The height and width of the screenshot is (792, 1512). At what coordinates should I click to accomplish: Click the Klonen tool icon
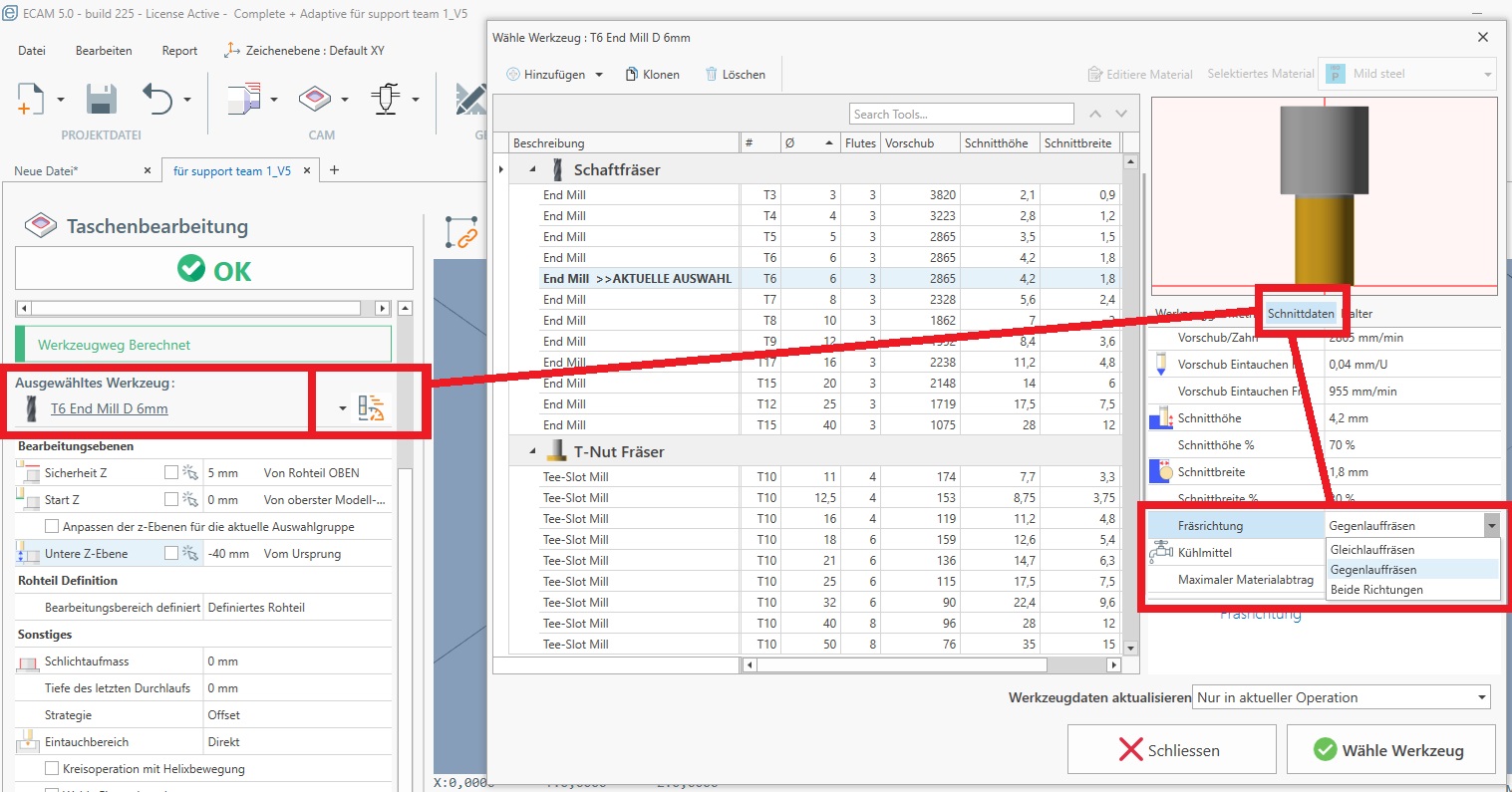(631, 75)
